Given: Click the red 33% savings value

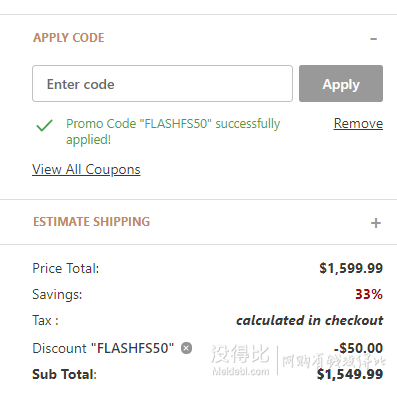Looking at the screenshot, I should pyautogui.click(x=369, y=294).
